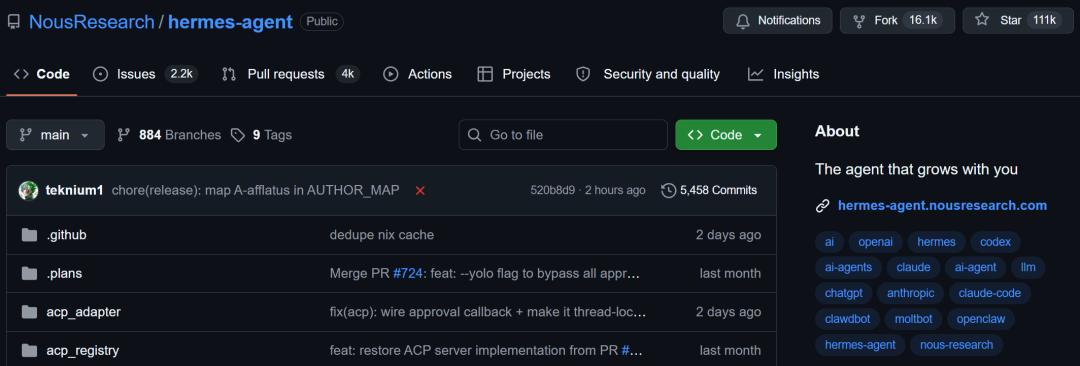Viewport: 1080px width, 366px height.
Task: Open Security and quality tab
Action: point(649,74)
